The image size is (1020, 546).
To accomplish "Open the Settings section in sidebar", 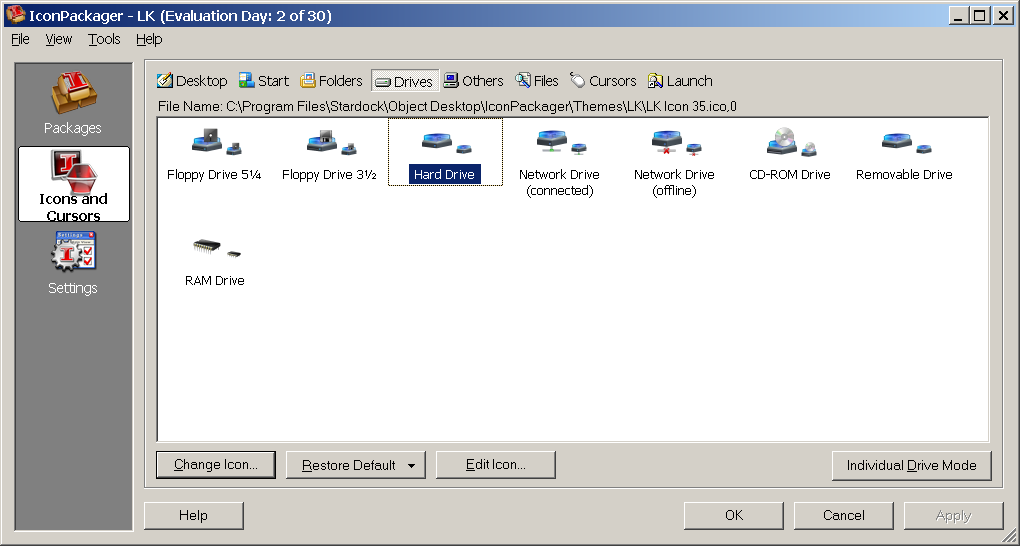I will coord(73,264).
